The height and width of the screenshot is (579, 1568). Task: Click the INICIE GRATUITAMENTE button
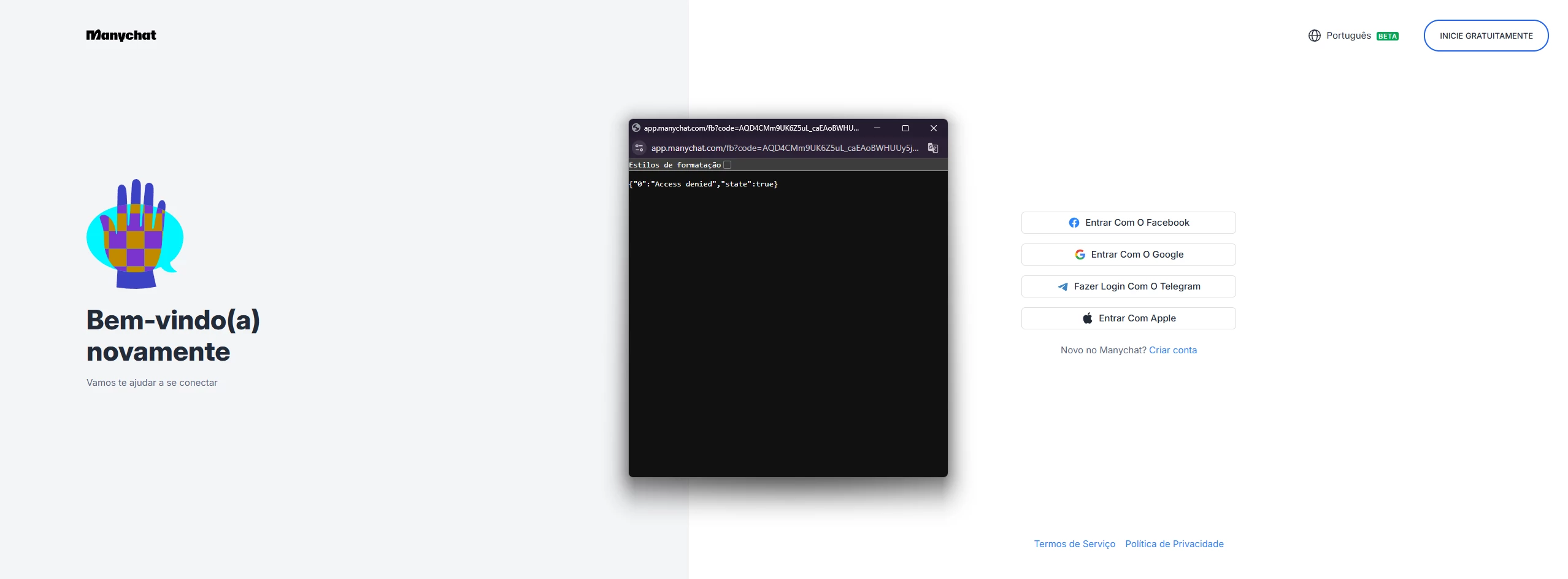click(1486, 36)
